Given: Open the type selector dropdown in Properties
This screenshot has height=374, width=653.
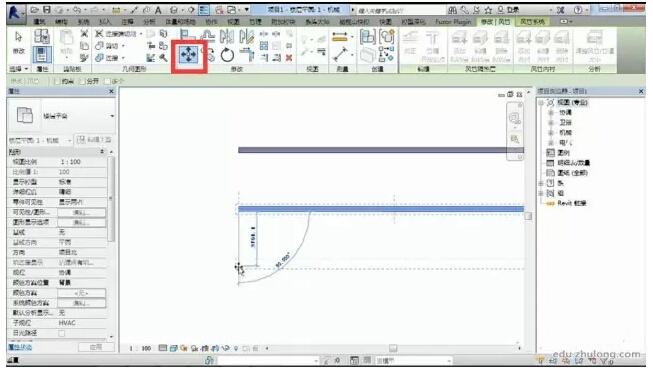Looking at the screenshot, I should (112, 116).
